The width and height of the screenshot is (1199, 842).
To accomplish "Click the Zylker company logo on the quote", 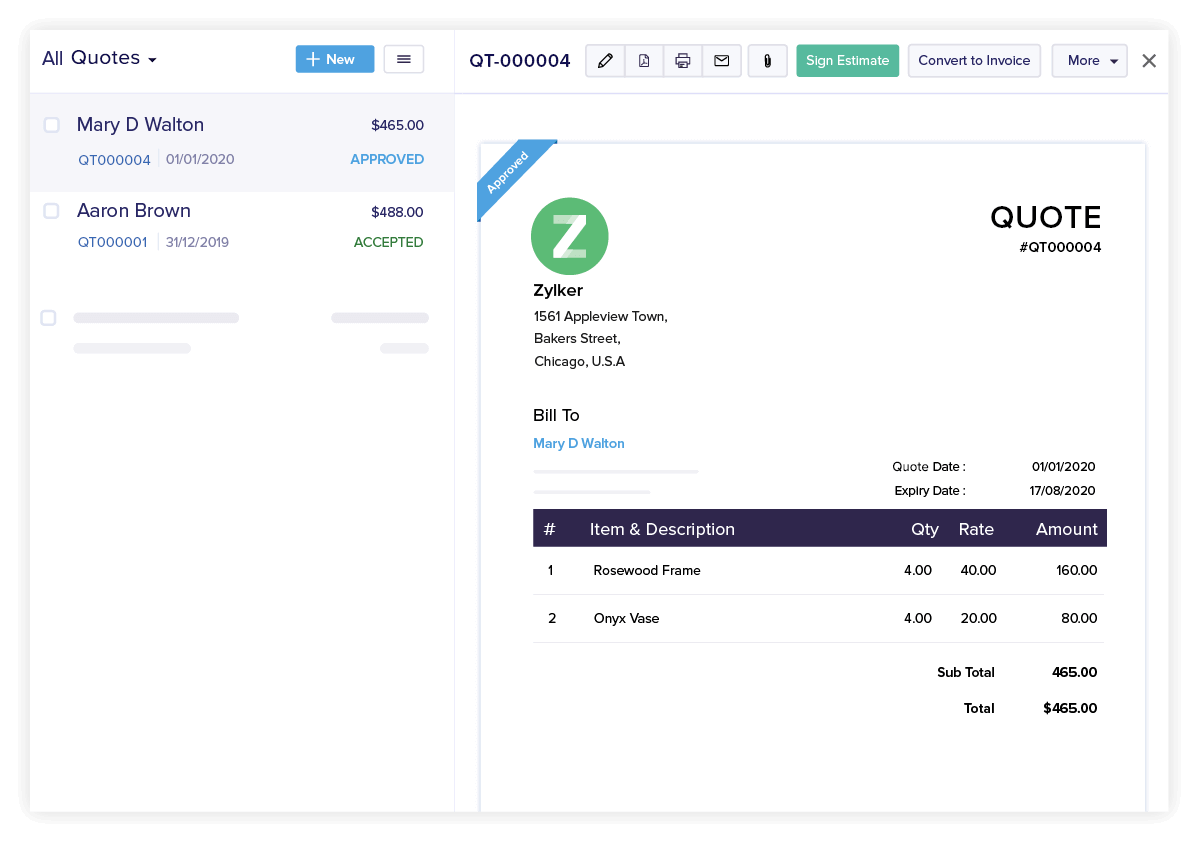I will point(569,235).
